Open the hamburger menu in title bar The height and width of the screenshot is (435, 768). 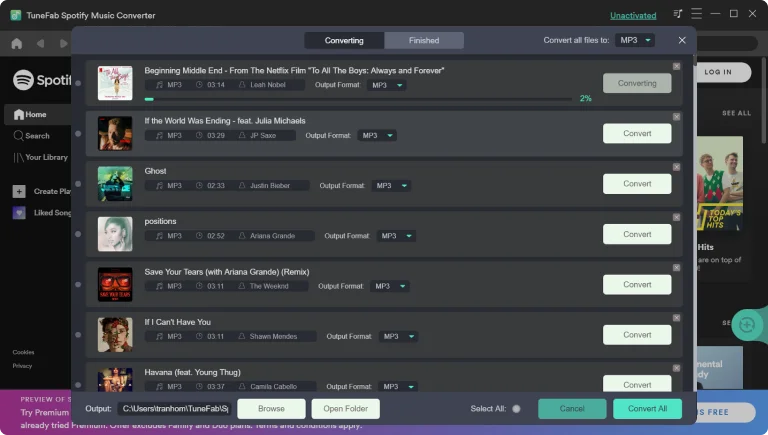click(697, 14)
